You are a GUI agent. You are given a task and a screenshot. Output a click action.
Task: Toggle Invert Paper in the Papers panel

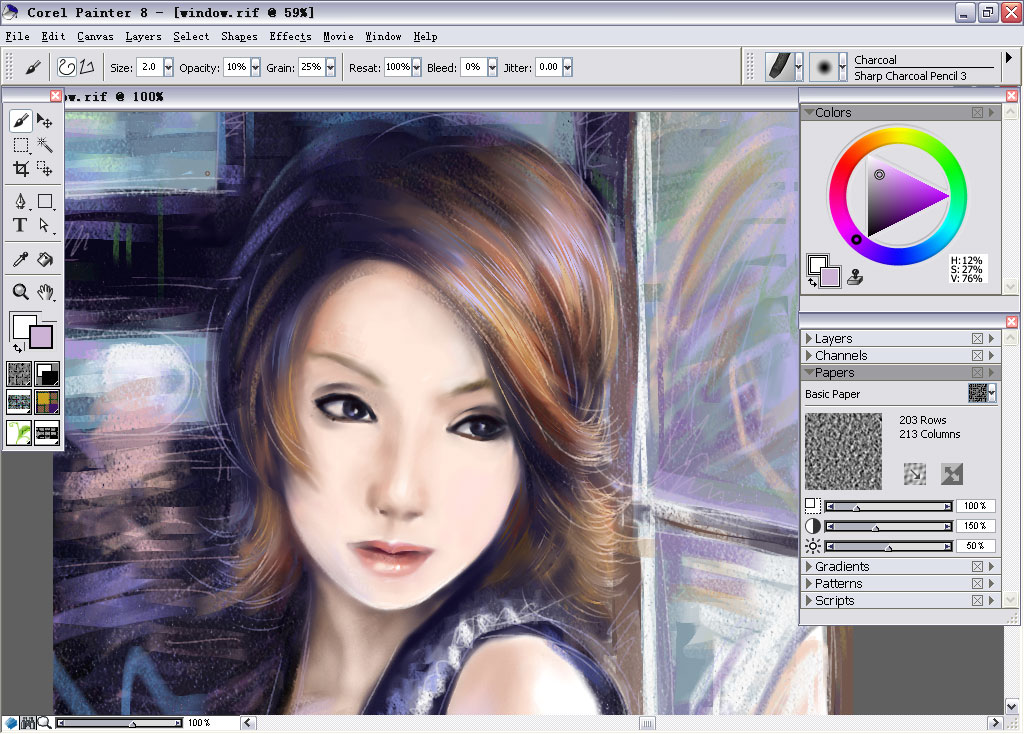(952, 474)
